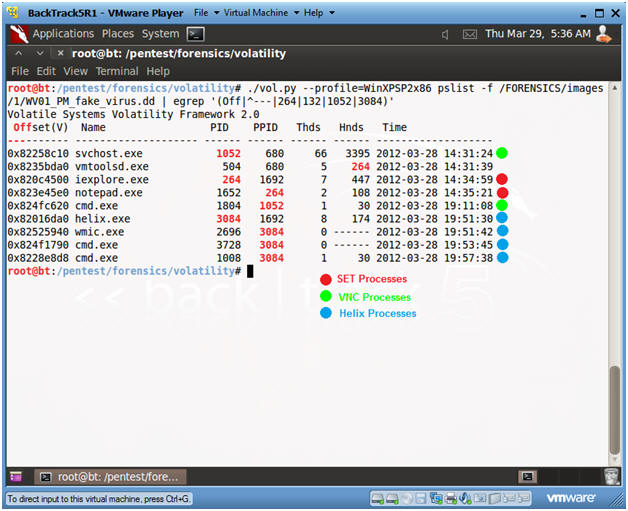
Task: Click the vmware logo in the status bar
Action: point(571,498)
